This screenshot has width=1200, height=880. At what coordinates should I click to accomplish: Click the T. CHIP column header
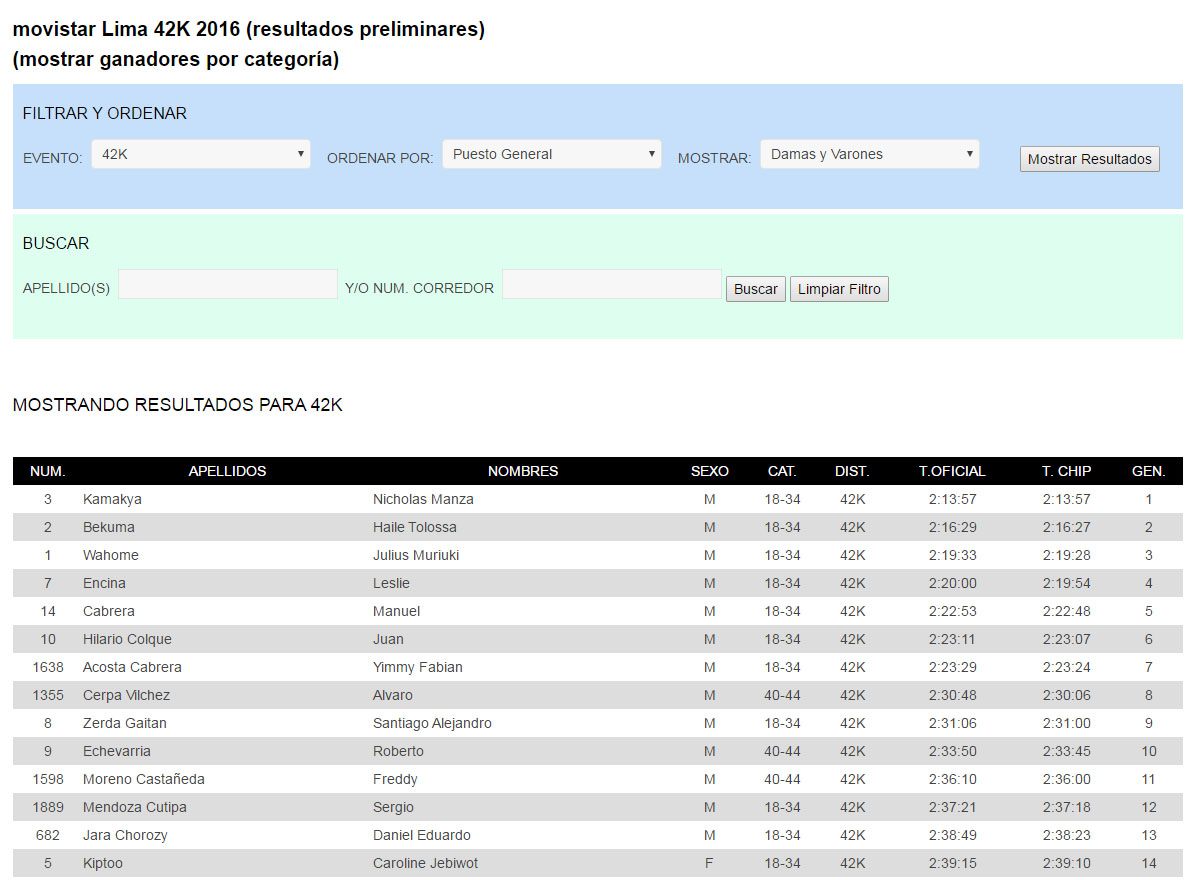pyautogui.click(x=1067, y=471)
